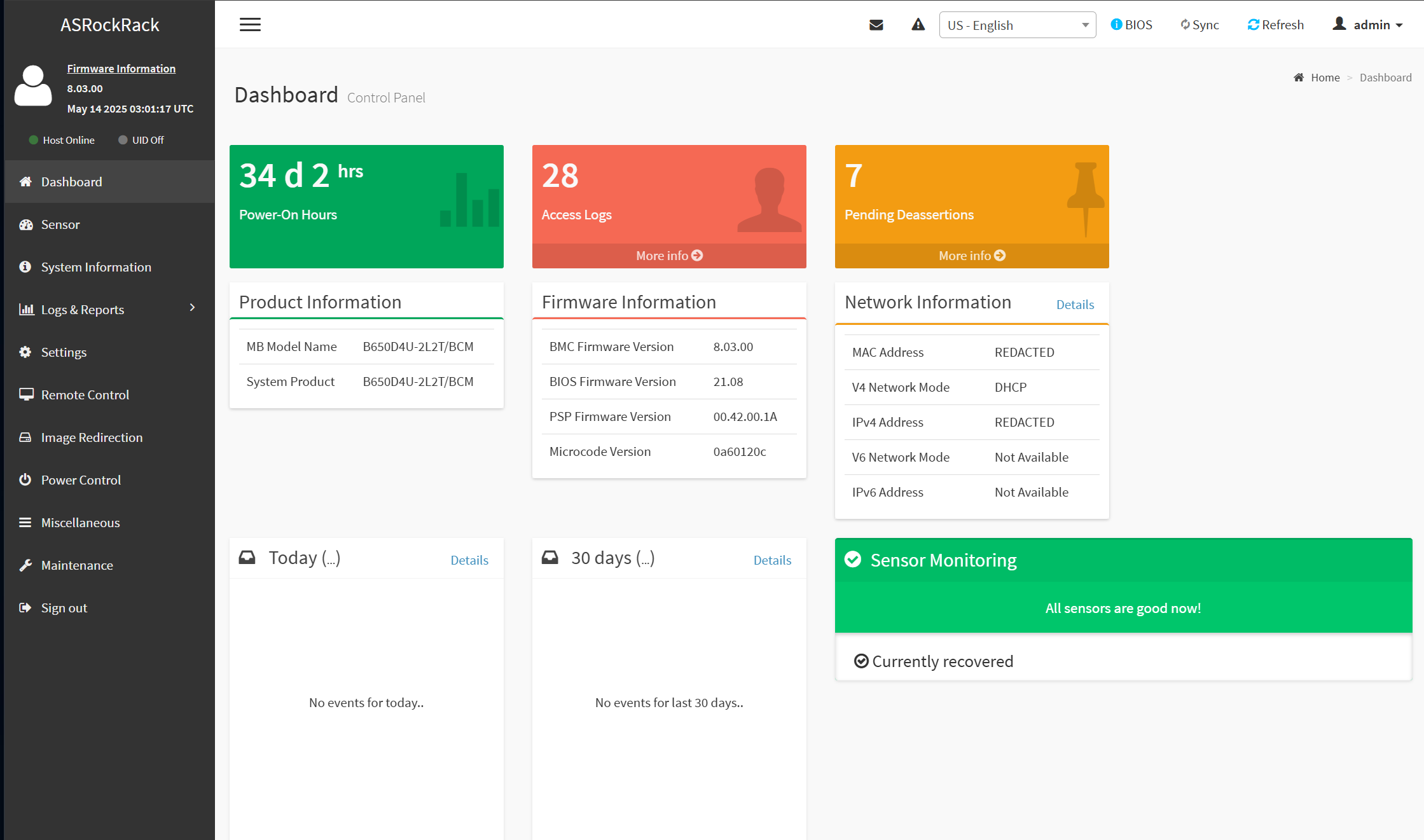Open Remote Control monitor icon
The width and height of the screenshot is (1424, 840).
click(26, 395)
